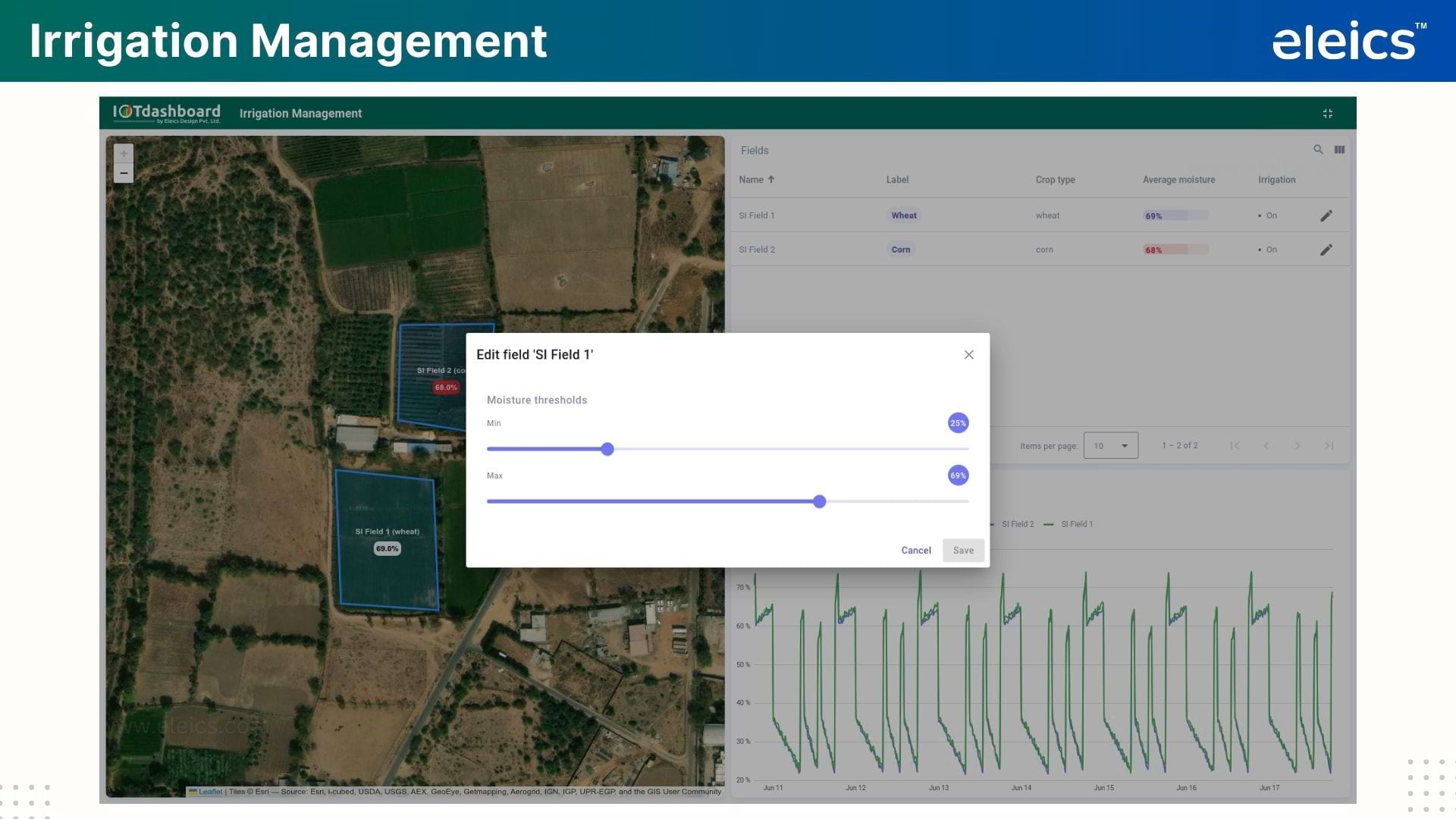The width and height of the screenshot is (1456, 819).
Task: Select the SI Field 2 row name
Action: 757,249
